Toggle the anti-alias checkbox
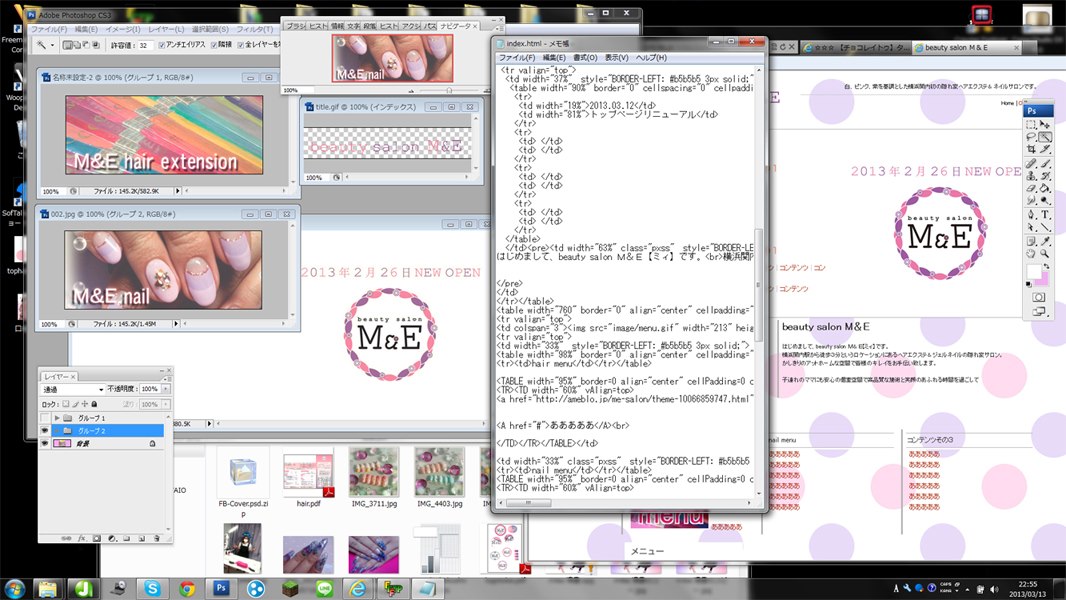 coord(162,45)
